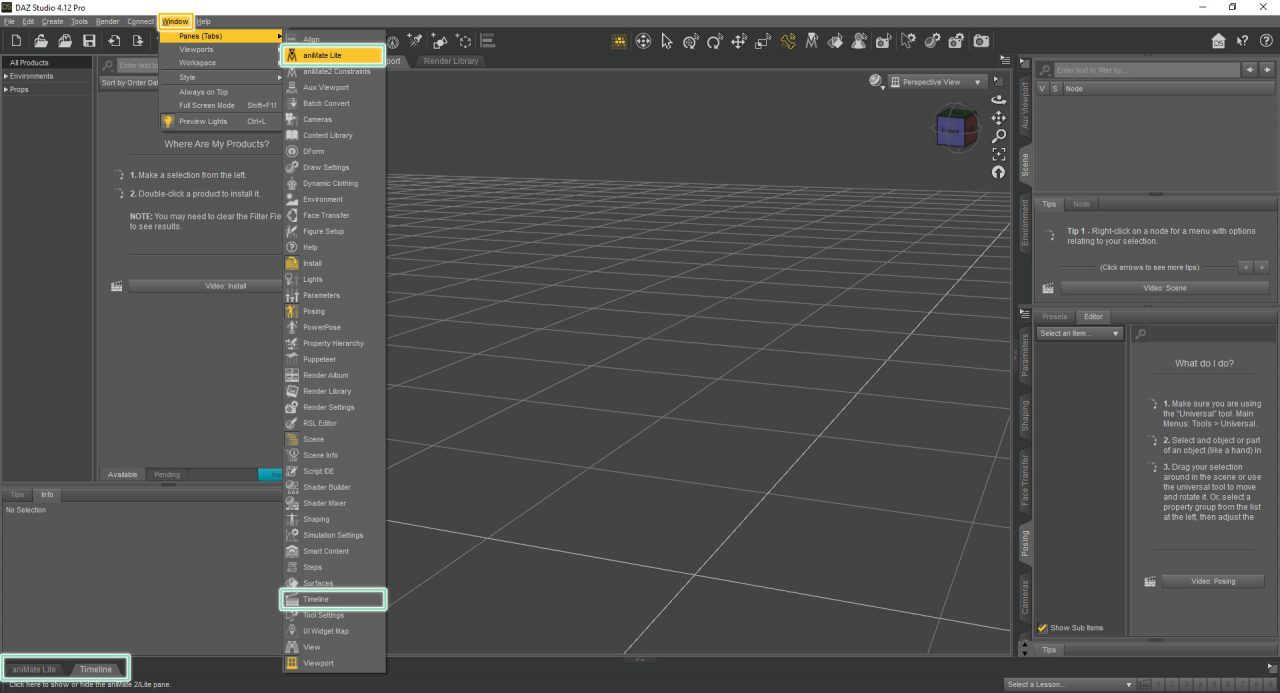Choose Timeline from the Panes submenu

333,599
